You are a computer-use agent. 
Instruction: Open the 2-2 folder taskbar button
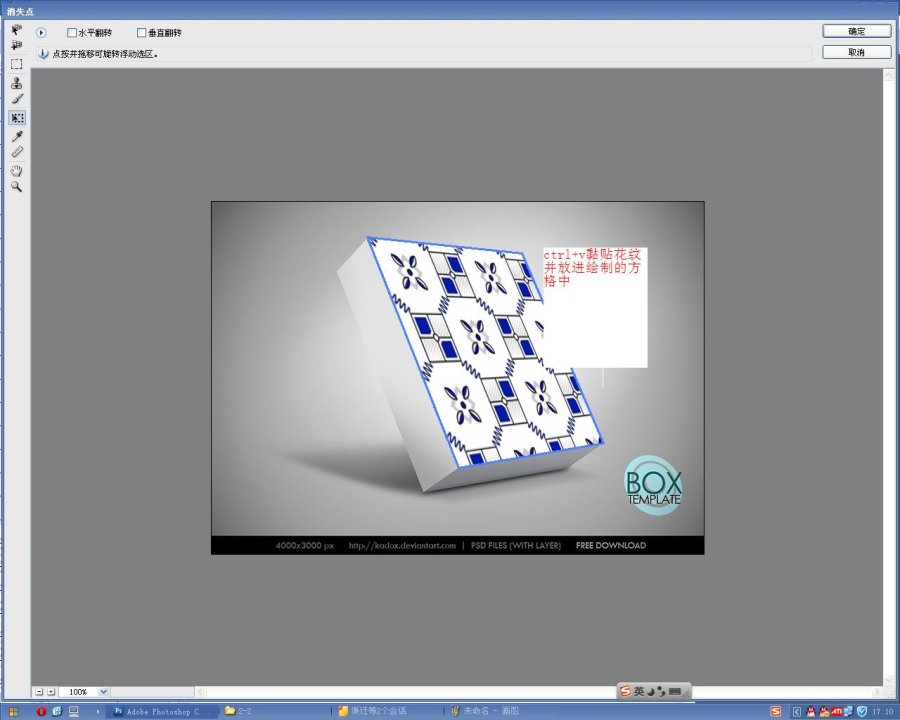[x=276, y=711]
